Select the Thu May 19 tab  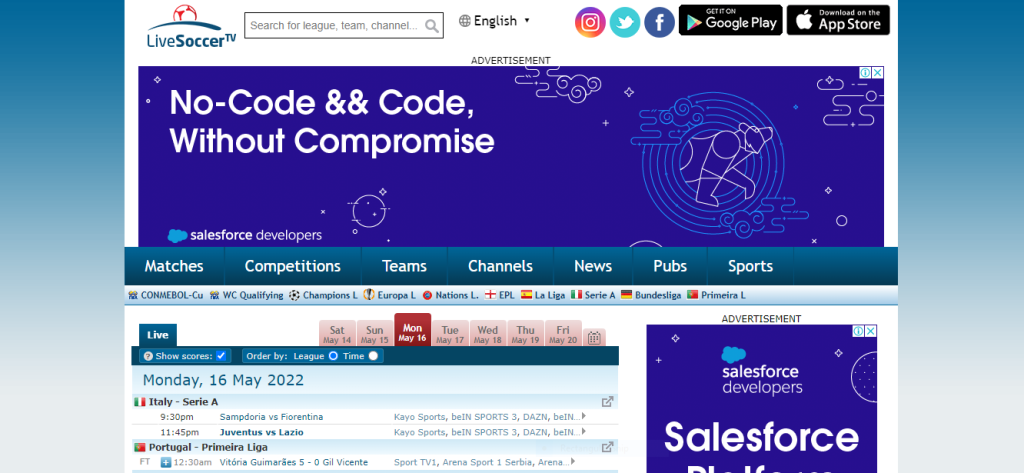tap(526, 334)
